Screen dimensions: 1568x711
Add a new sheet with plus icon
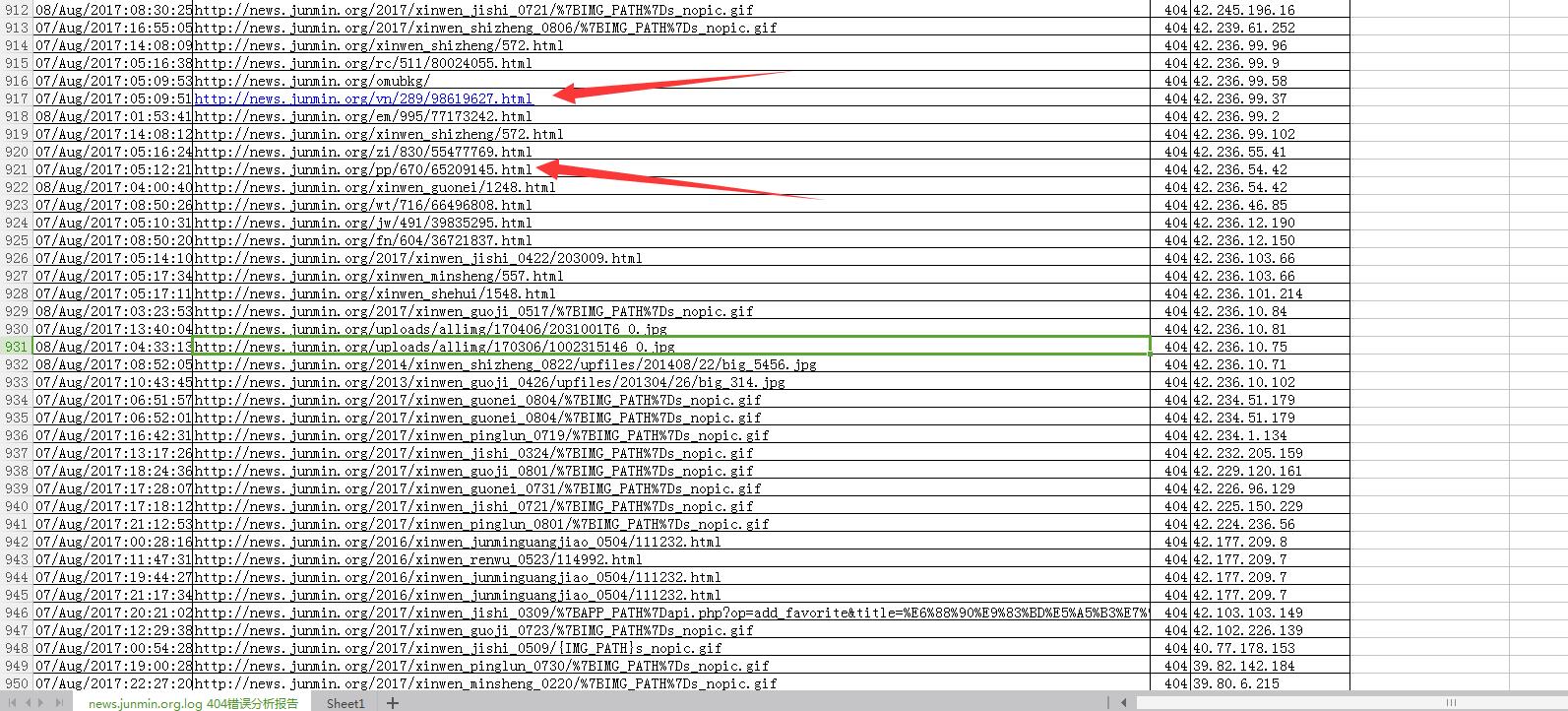click(x=393, y=703)
